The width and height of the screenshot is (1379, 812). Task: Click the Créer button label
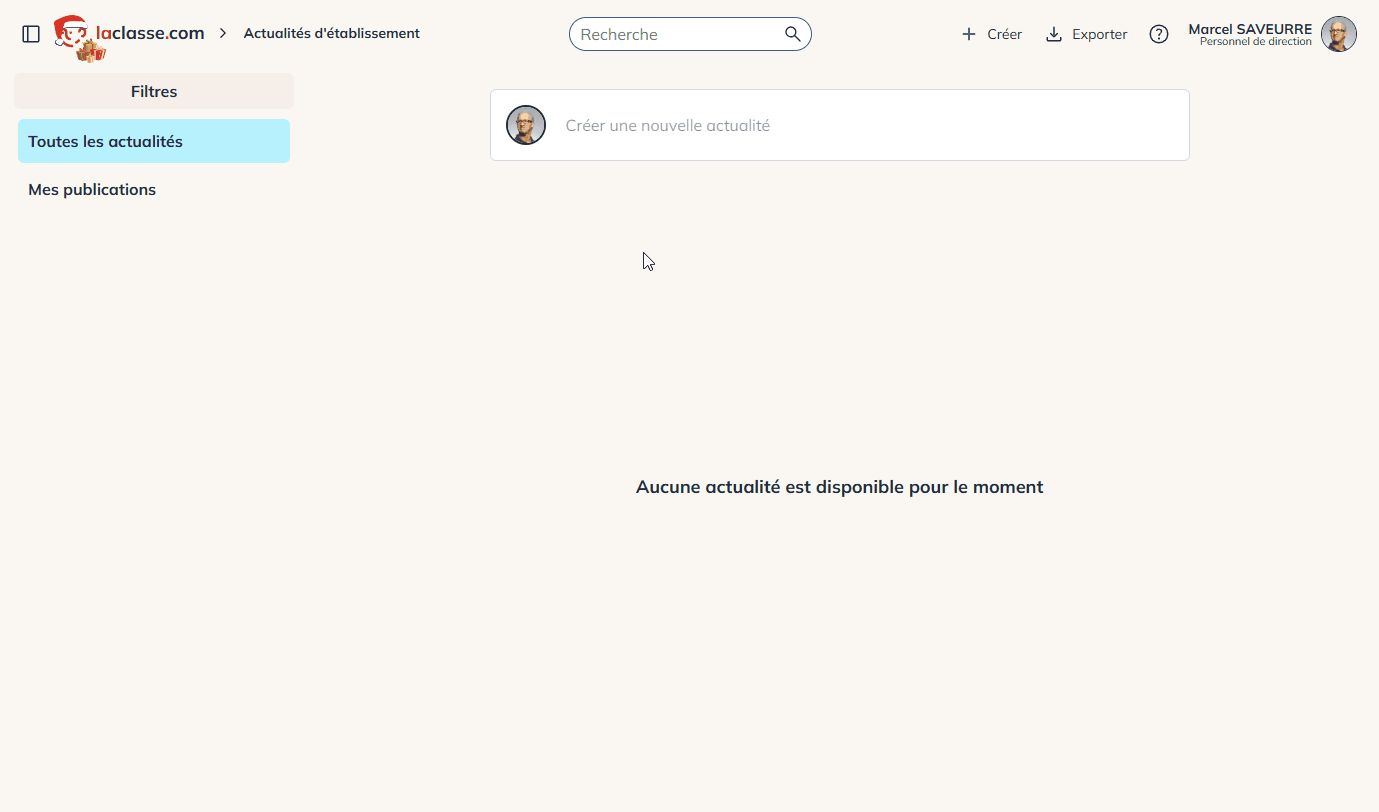(1004, 34)
